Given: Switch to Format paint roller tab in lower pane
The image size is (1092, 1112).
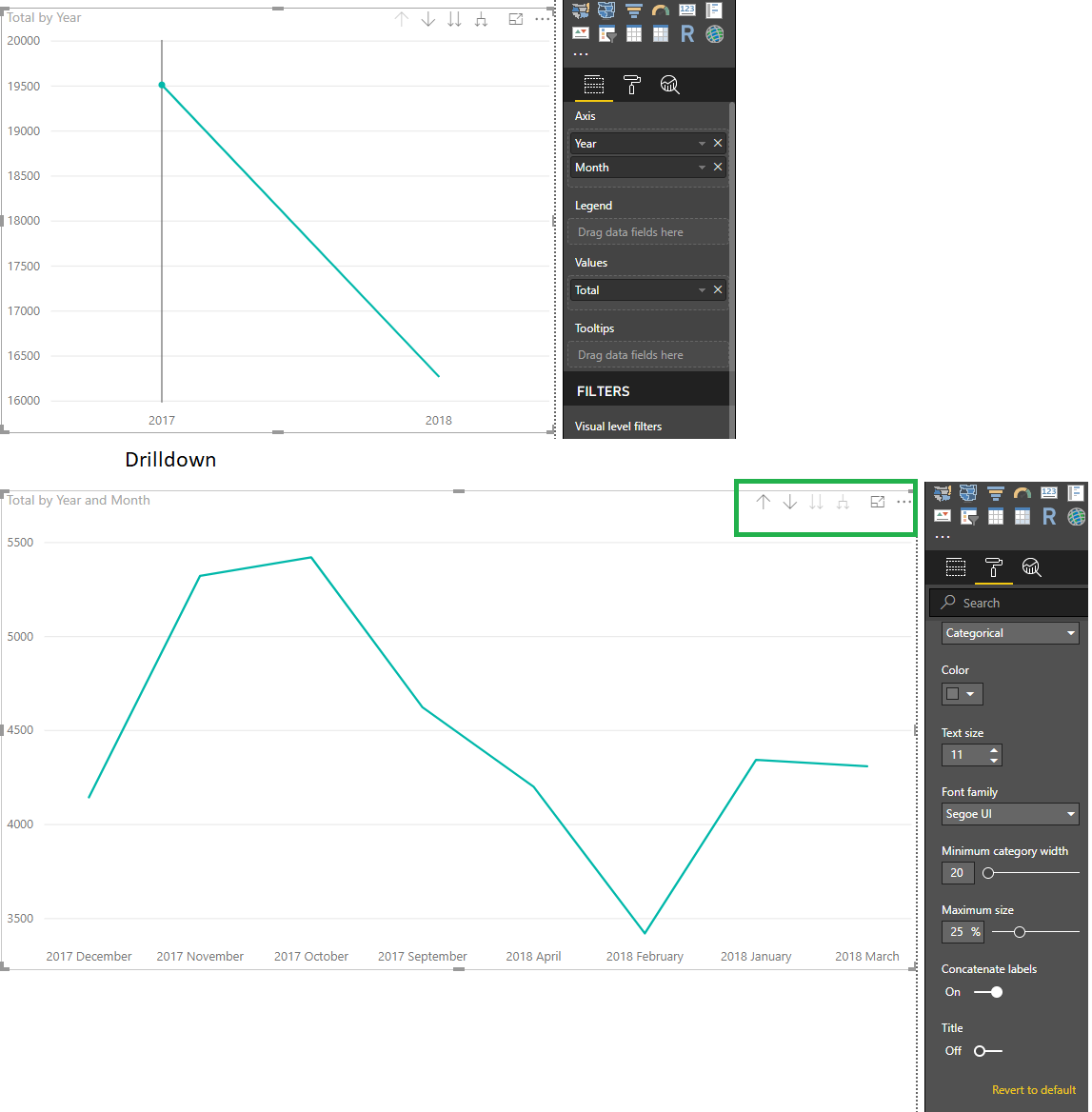Looking at the screenshot, I should (x=993, y=567).
